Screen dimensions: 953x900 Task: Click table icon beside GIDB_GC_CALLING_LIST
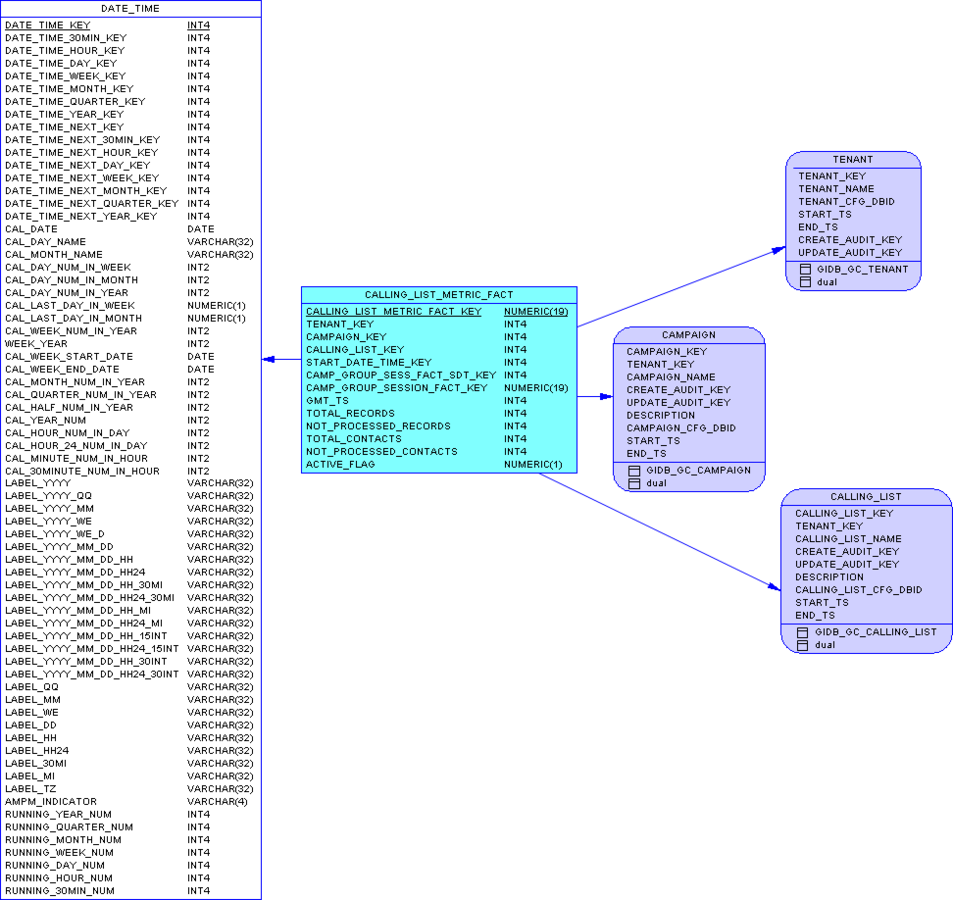(803, 633)
